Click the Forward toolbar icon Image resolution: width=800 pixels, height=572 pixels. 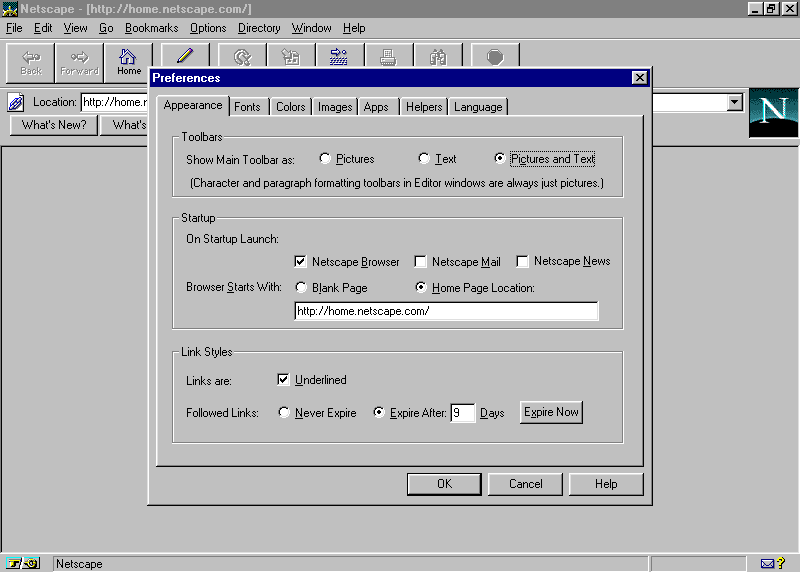(79, 63)
